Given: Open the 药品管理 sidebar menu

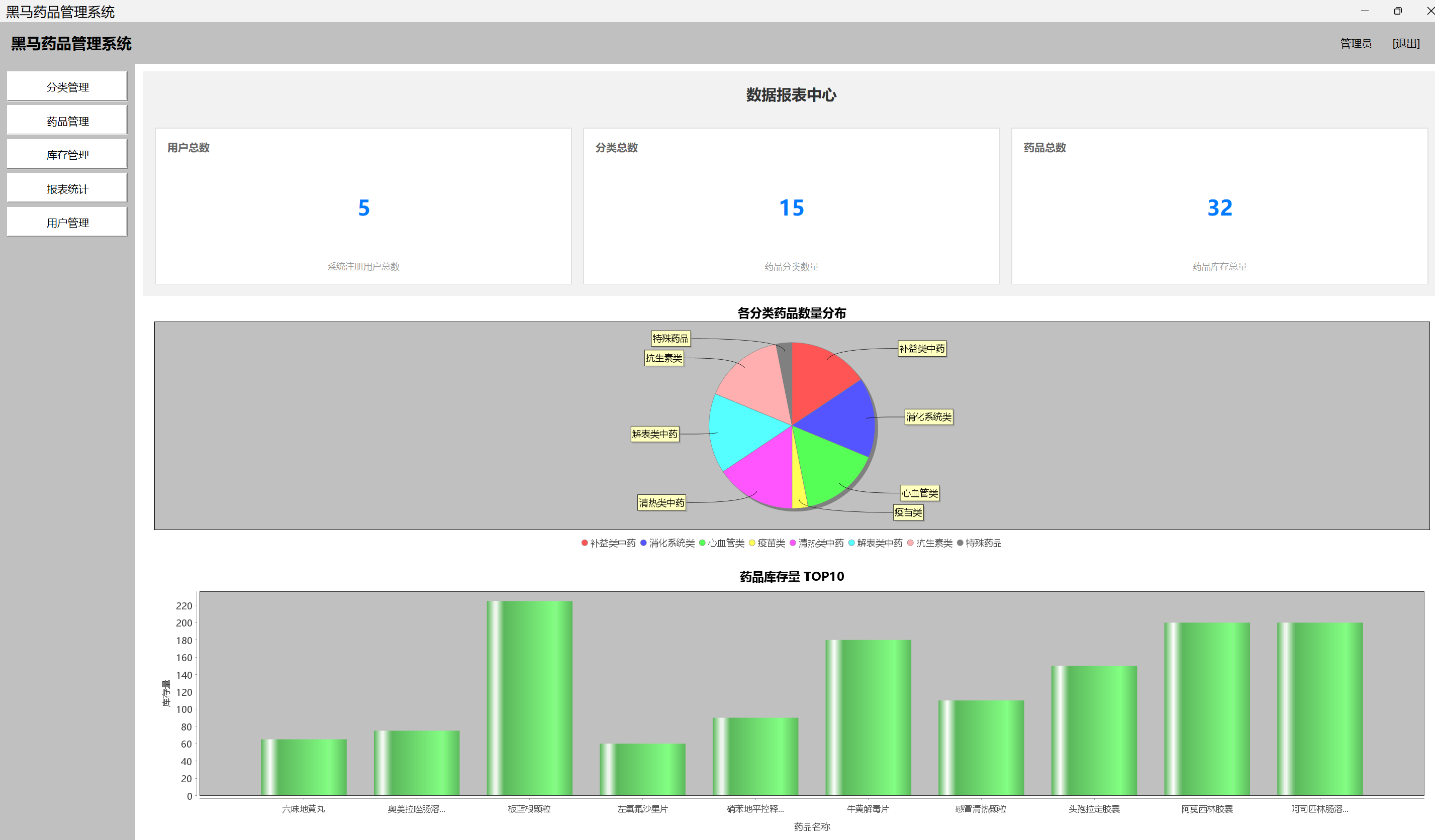Looking at the screenshot, I should pyautogui.click(x=67, y=121).
